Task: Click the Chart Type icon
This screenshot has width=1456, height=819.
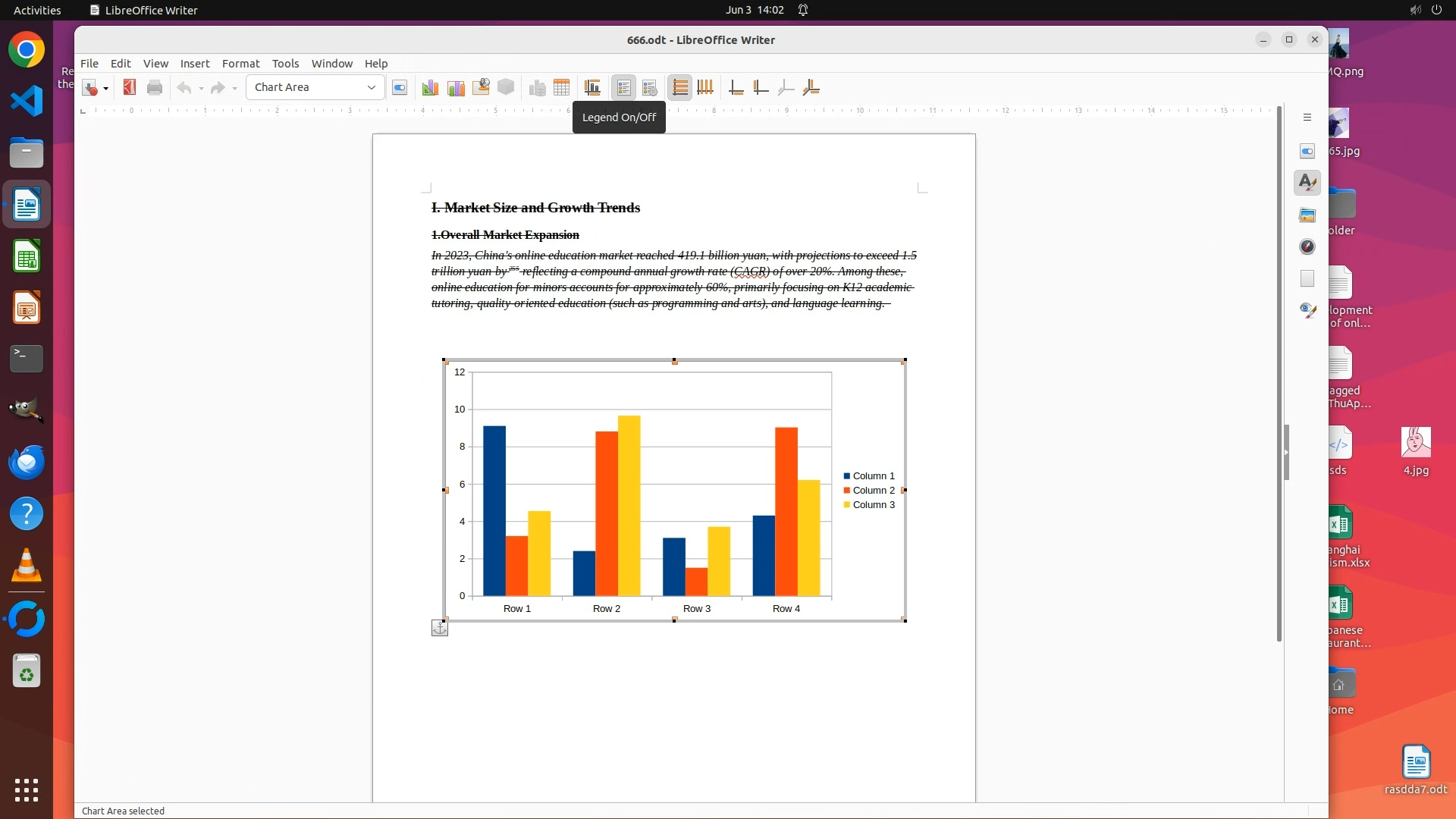Action: [x=430, y=88]
